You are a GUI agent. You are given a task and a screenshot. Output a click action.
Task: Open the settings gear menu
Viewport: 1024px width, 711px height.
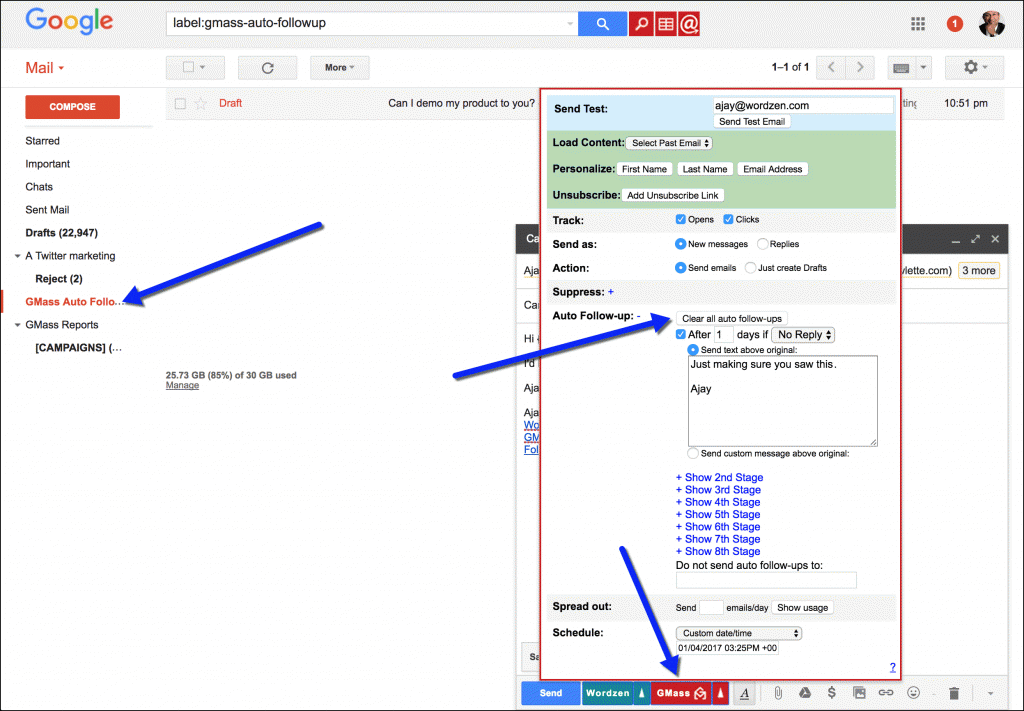click(969, 68)
